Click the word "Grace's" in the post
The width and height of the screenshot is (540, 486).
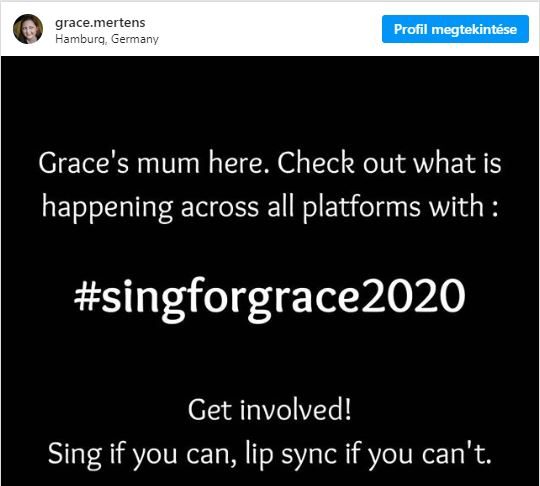(x=84, y=163)
